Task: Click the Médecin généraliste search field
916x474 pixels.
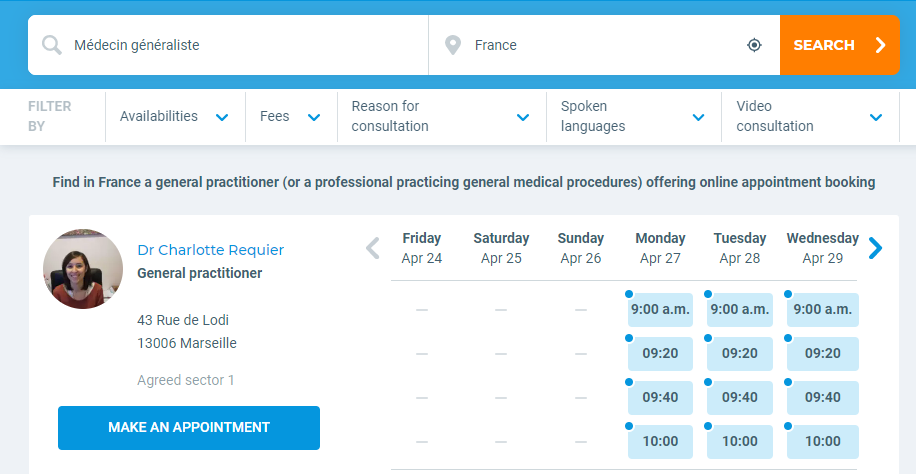Action: (x=228, y=45)
